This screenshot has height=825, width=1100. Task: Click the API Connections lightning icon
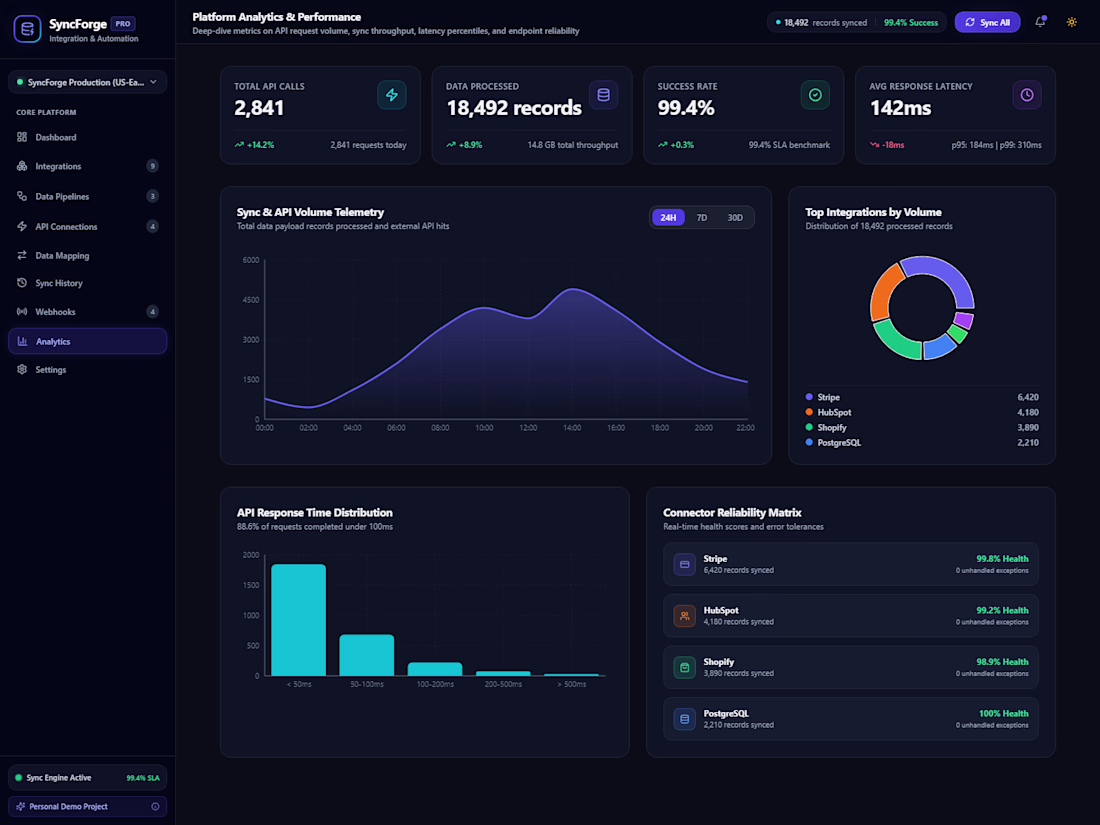pos(22,227)
